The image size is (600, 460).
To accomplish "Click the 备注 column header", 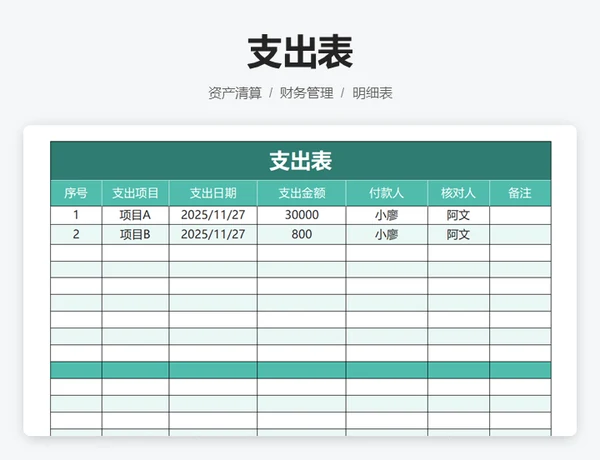I will 520,193.
